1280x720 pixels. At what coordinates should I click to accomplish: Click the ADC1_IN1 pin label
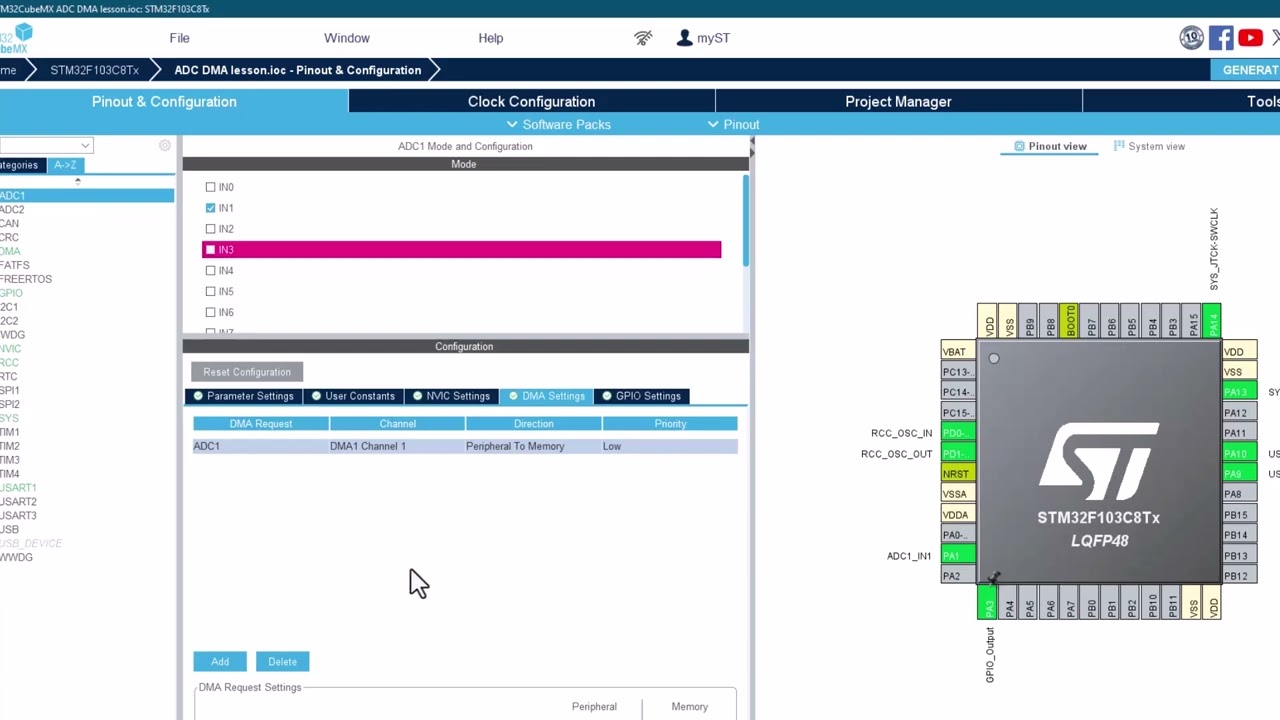[909, 556]
